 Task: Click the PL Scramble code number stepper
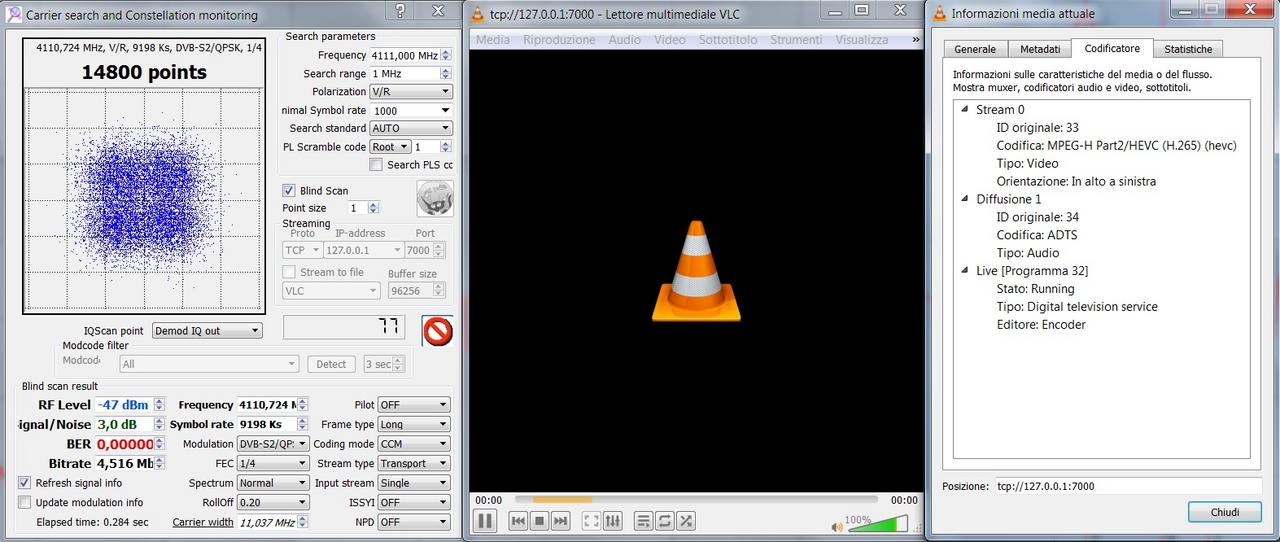[446, 147]
